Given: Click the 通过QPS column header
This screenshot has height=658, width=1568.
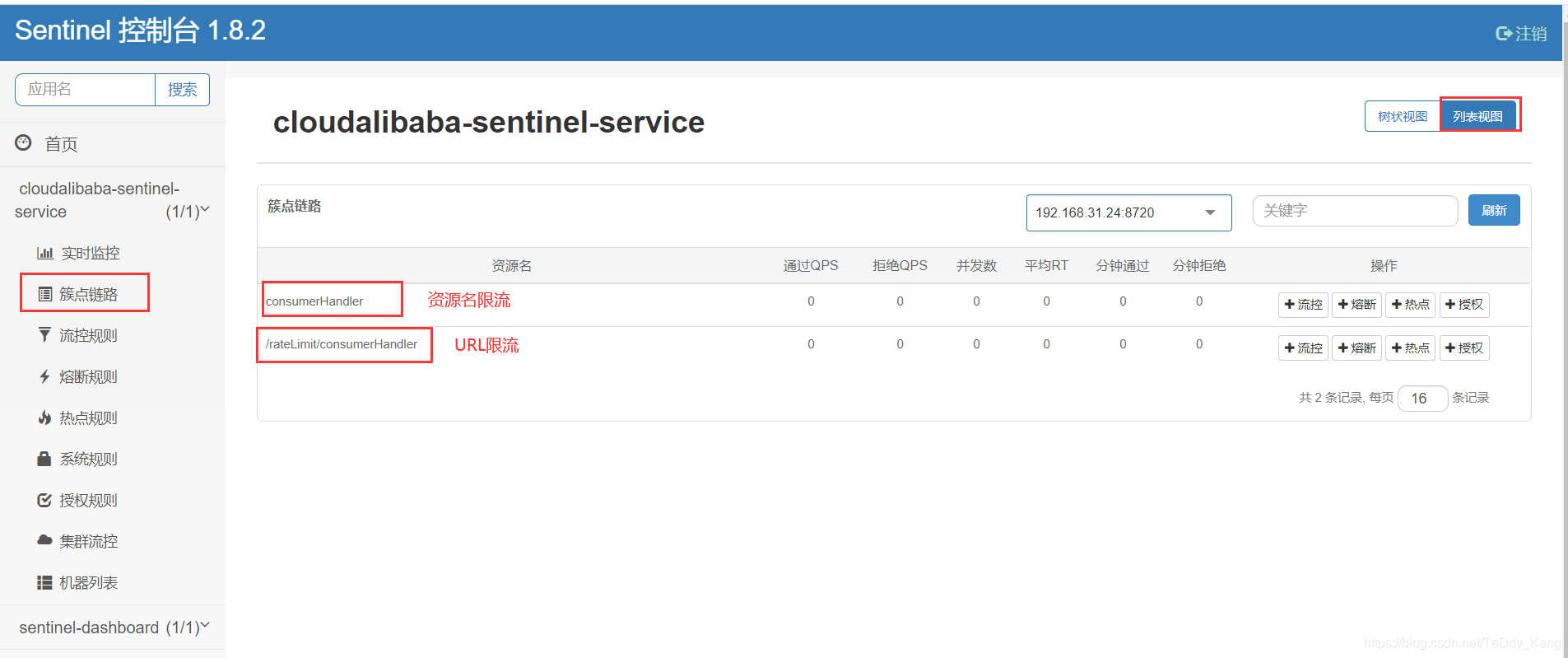Looking at the screenshot, I should pos(811,265).
